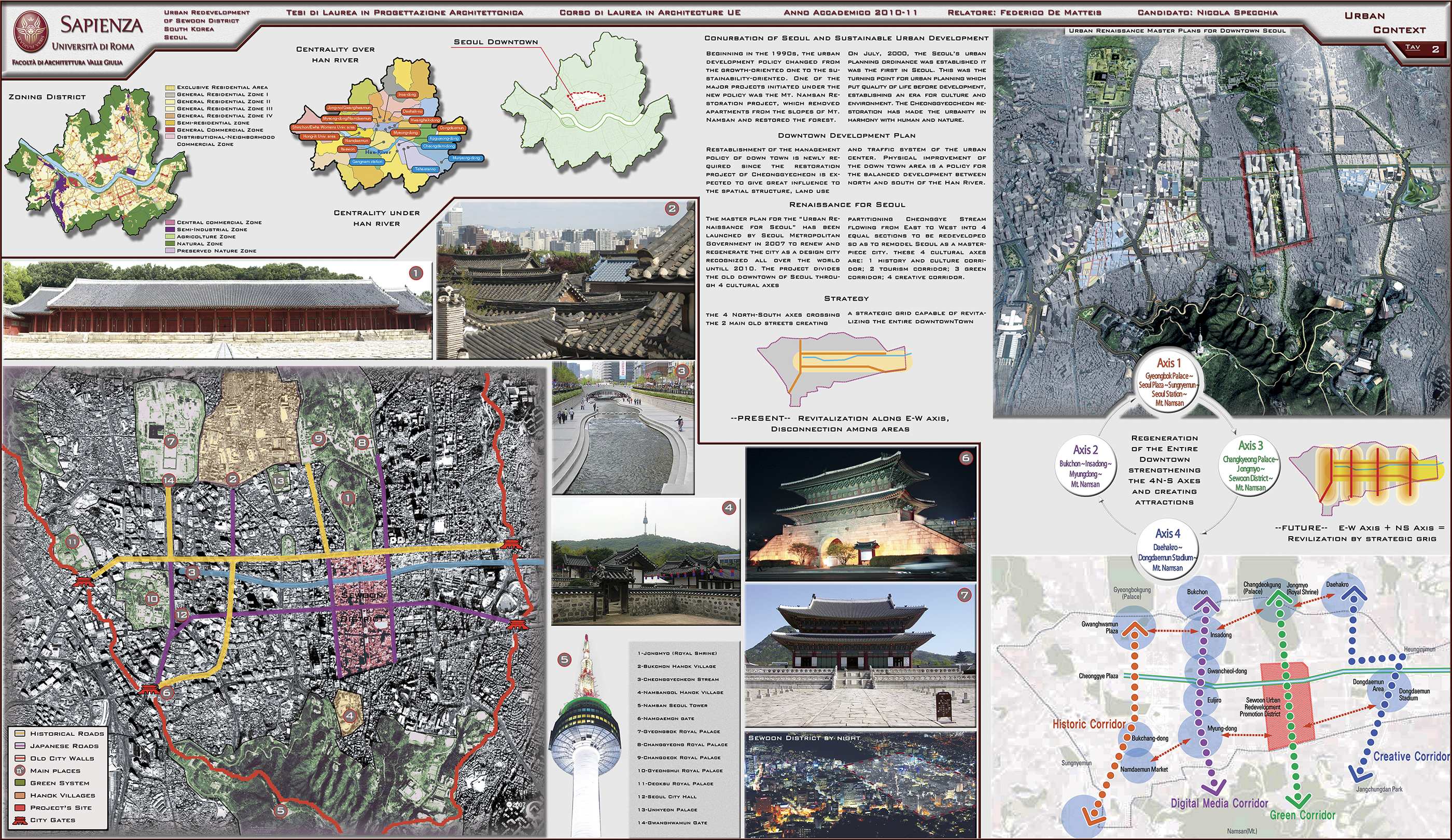Click marker 9 on the downtown aerial map
Screen dimensions: 1452x840
[x=318, y=439]
